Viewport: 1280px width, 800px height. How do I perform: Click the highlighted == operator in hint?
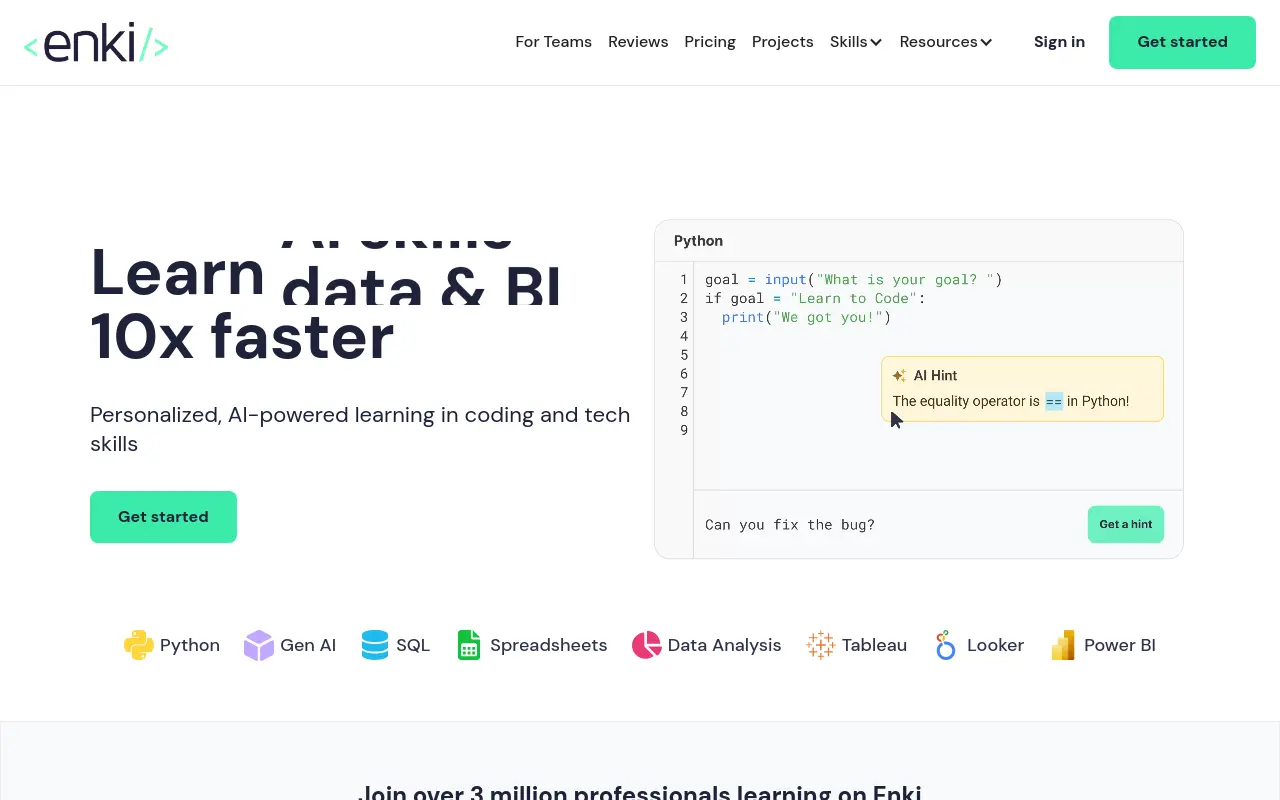1054,401
